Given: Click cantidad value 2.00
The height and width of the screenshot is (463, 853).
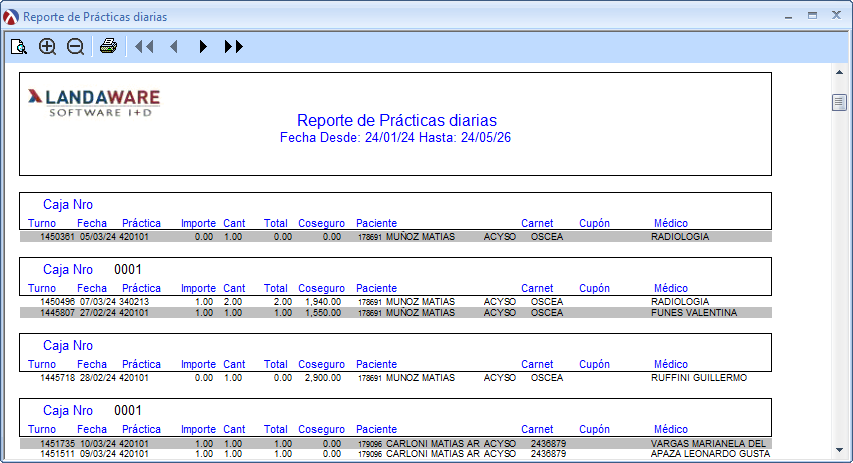Looking at the screenshot, I should (x=233, y=302).
